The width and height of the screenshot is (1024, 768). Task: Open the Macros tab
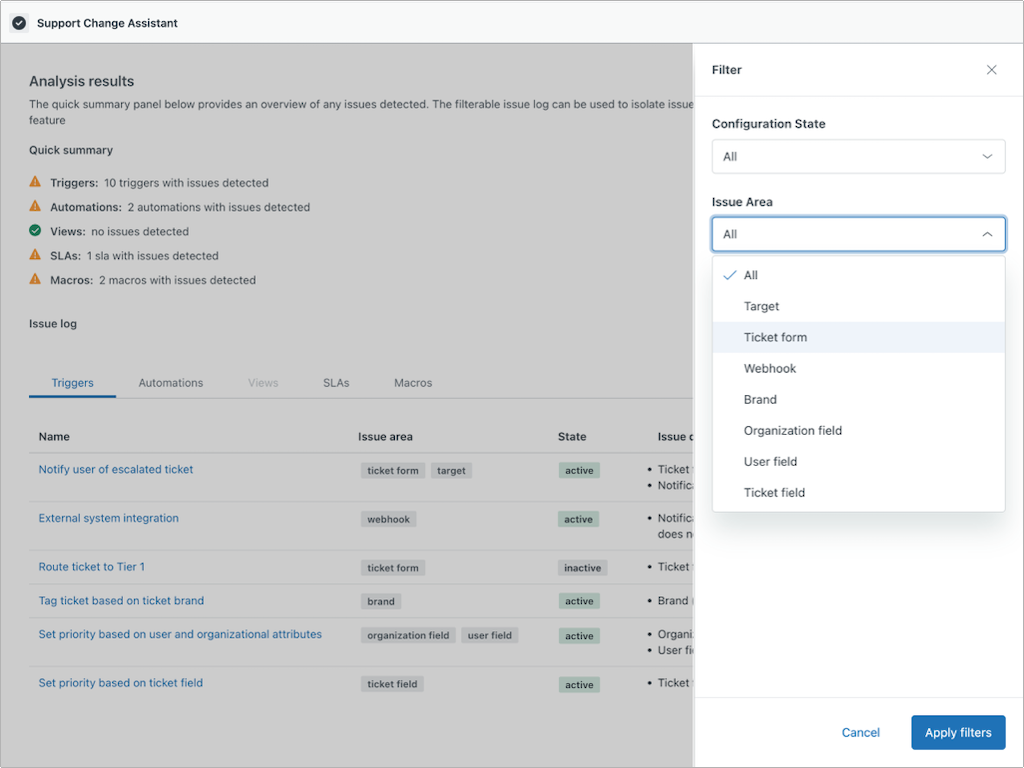pyautogui.click(x=413, y=383)
